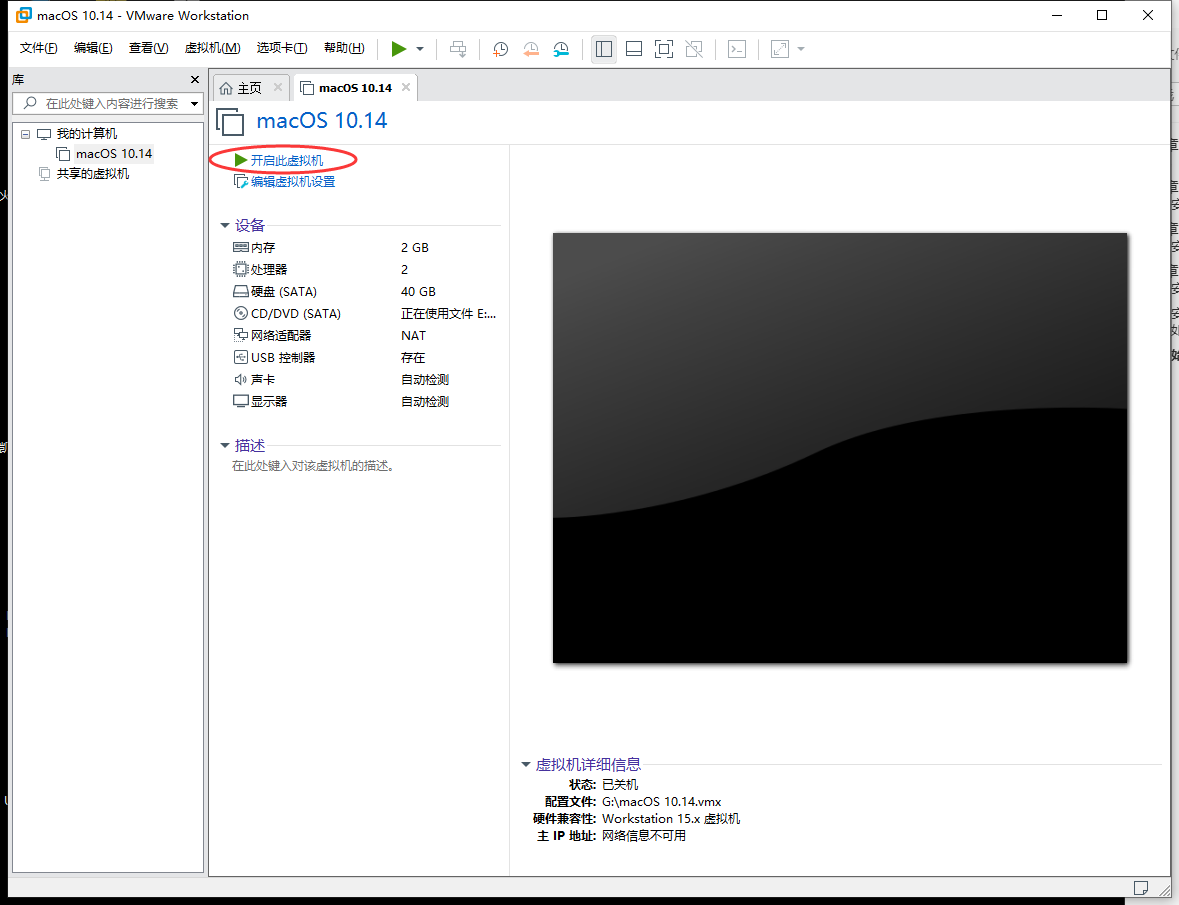
Task: Open the 编辑 menu
Action: (93, 48)
